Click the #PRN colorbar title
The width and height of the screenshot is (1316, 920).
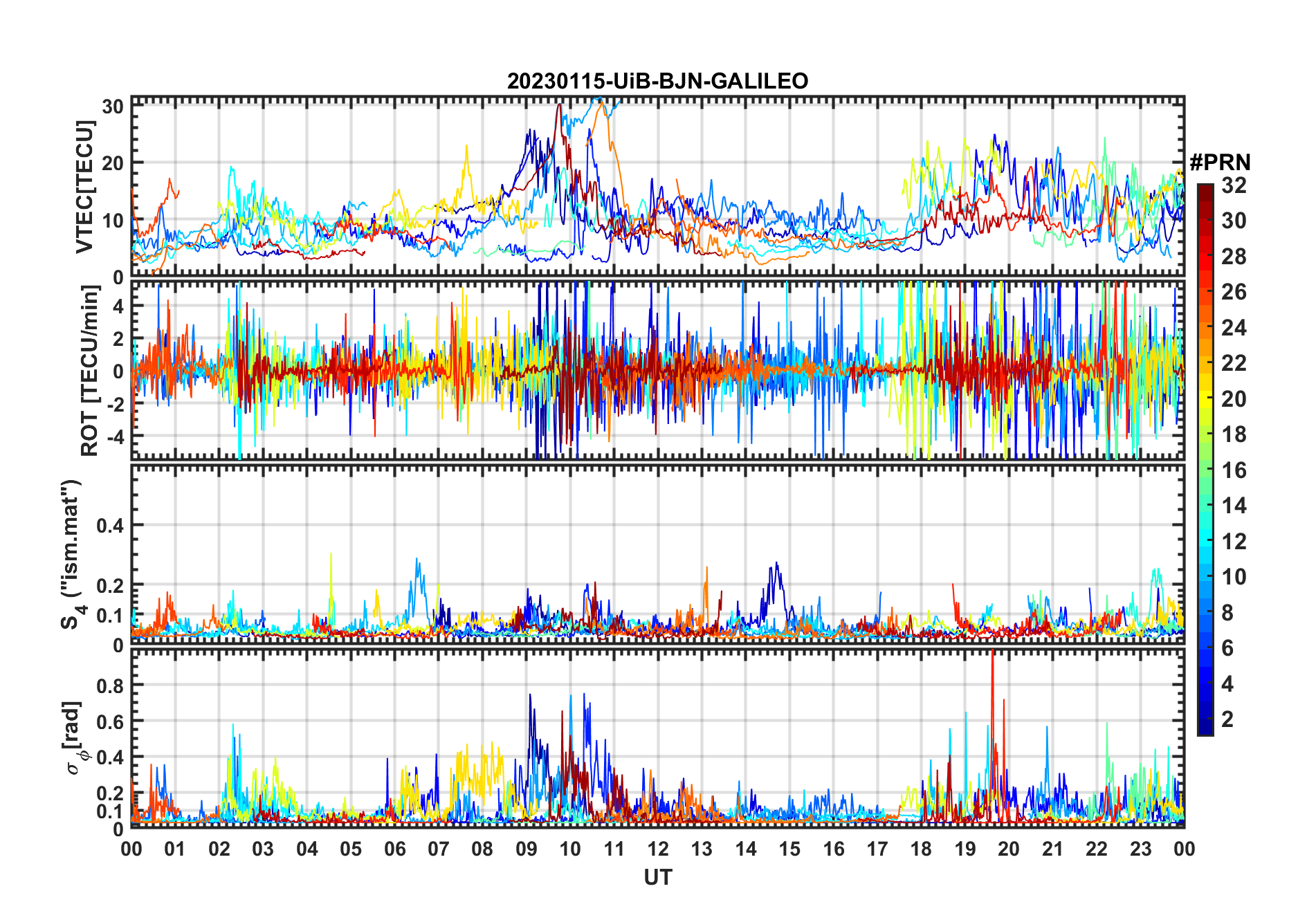pyautogui.click(x=1220, y=163)
